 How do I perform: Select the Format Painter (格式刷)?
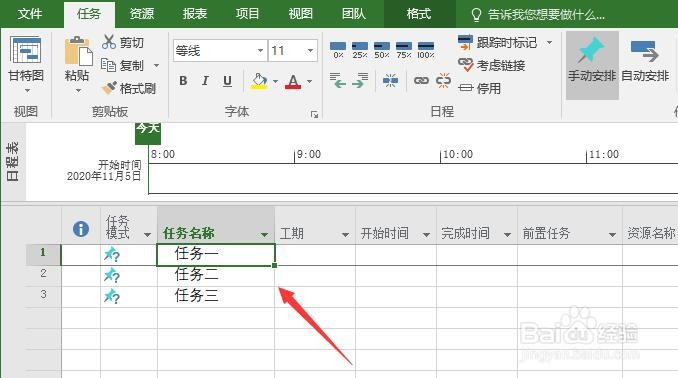point(129,88)
